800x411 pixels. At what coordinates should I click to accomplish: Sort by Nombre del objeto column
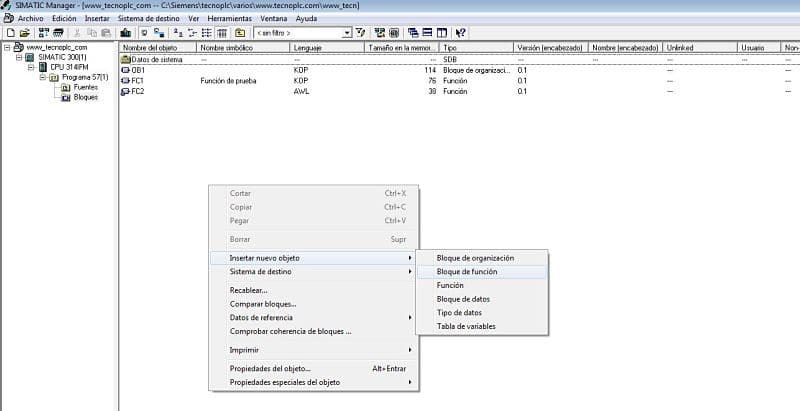(158, 47)
